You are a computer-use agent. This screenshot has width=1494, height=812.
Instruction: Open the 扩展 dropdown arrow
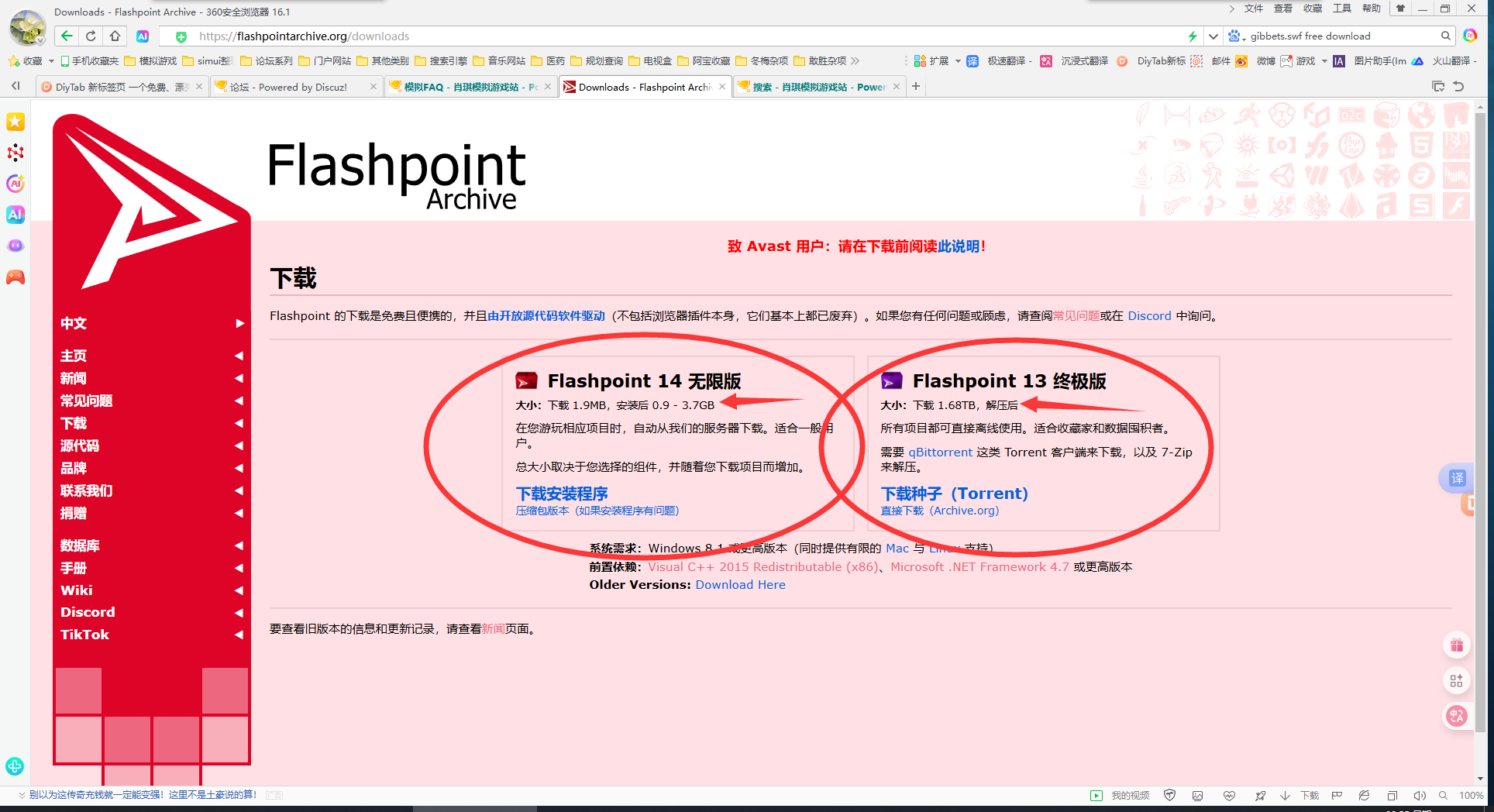(958, 60)
